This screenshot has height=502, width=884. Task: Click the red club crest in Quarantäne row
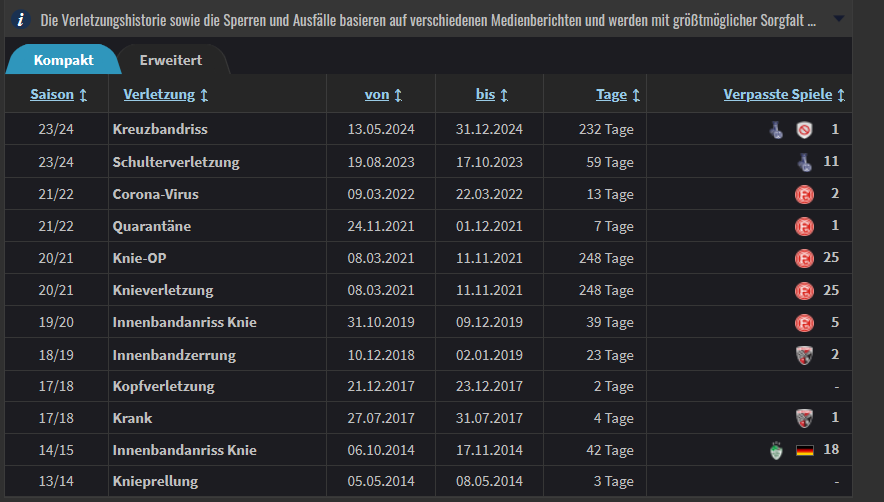(x=805, y=227)
